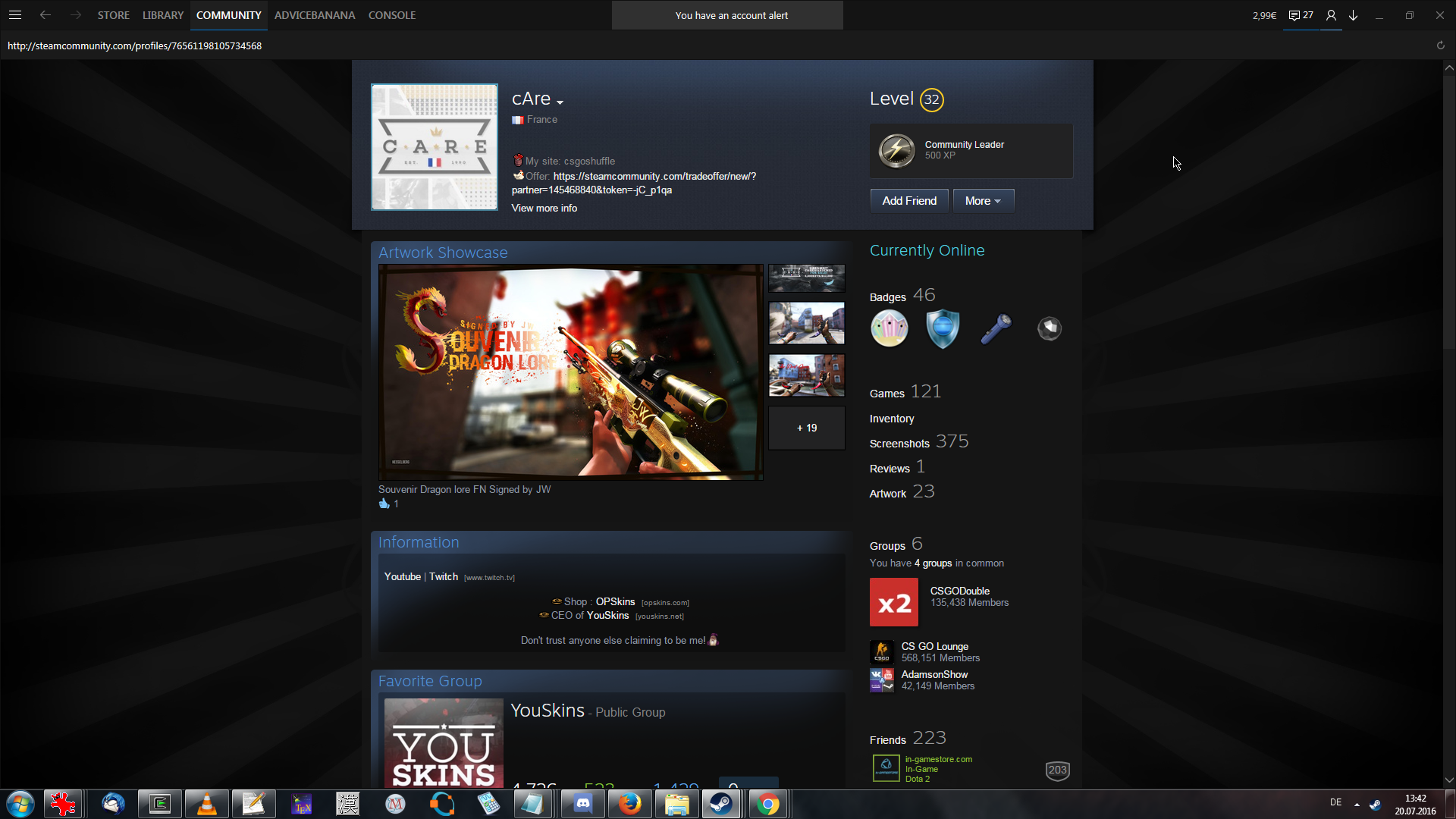Open the downloads arrow icon
Image resolution: width=1456 pixels, height=819 pixels.
coord(1353,15)
